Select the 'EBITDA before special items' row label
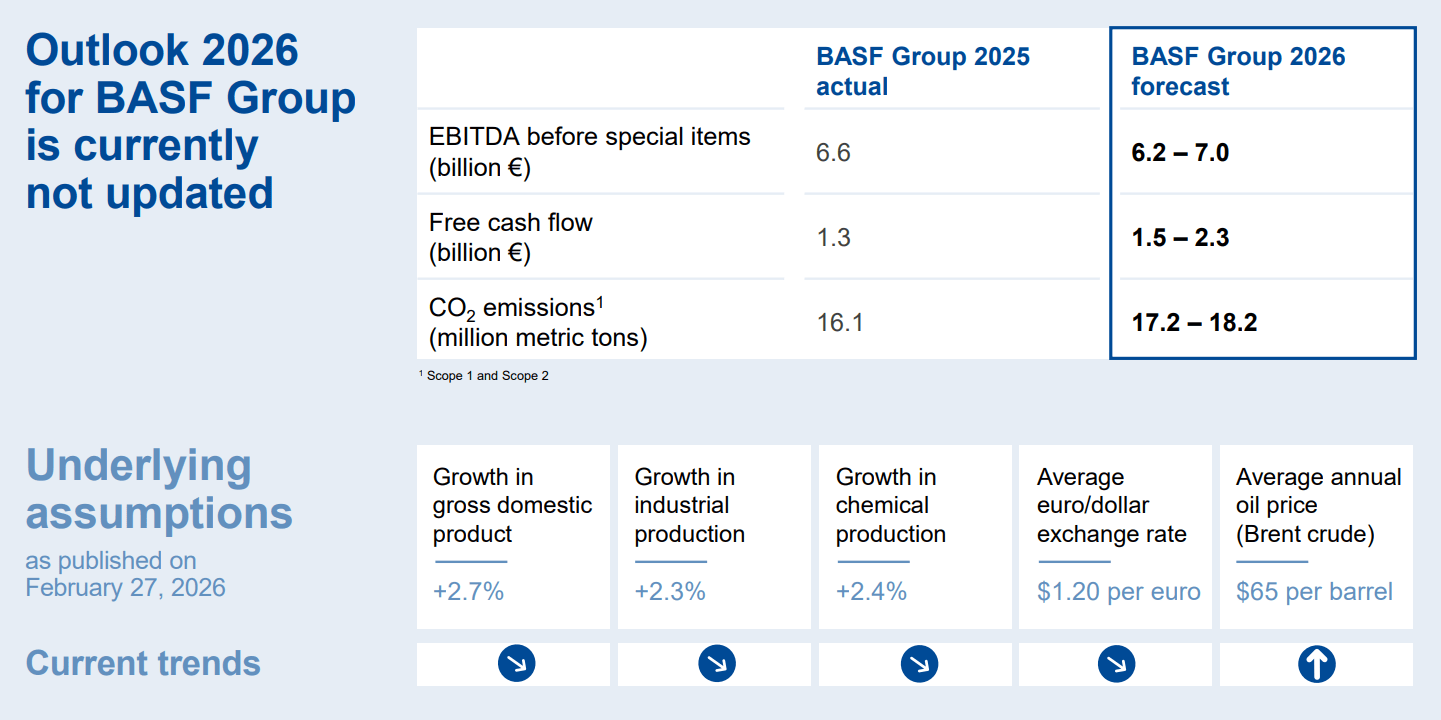This screenshot has height=720, width=1441. (590, 152)
